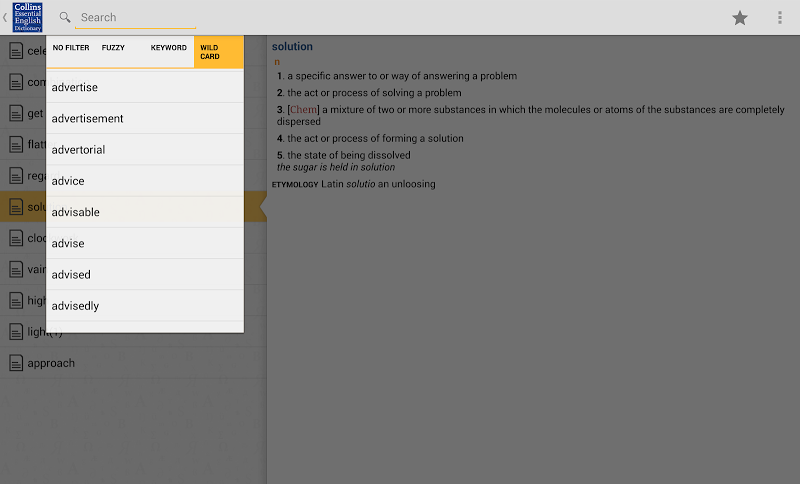This screenshot has width=800, height=484.
Task: Tap the 'solution' headword in the definition
Action: pyautogui.click(x=292, y=46)
